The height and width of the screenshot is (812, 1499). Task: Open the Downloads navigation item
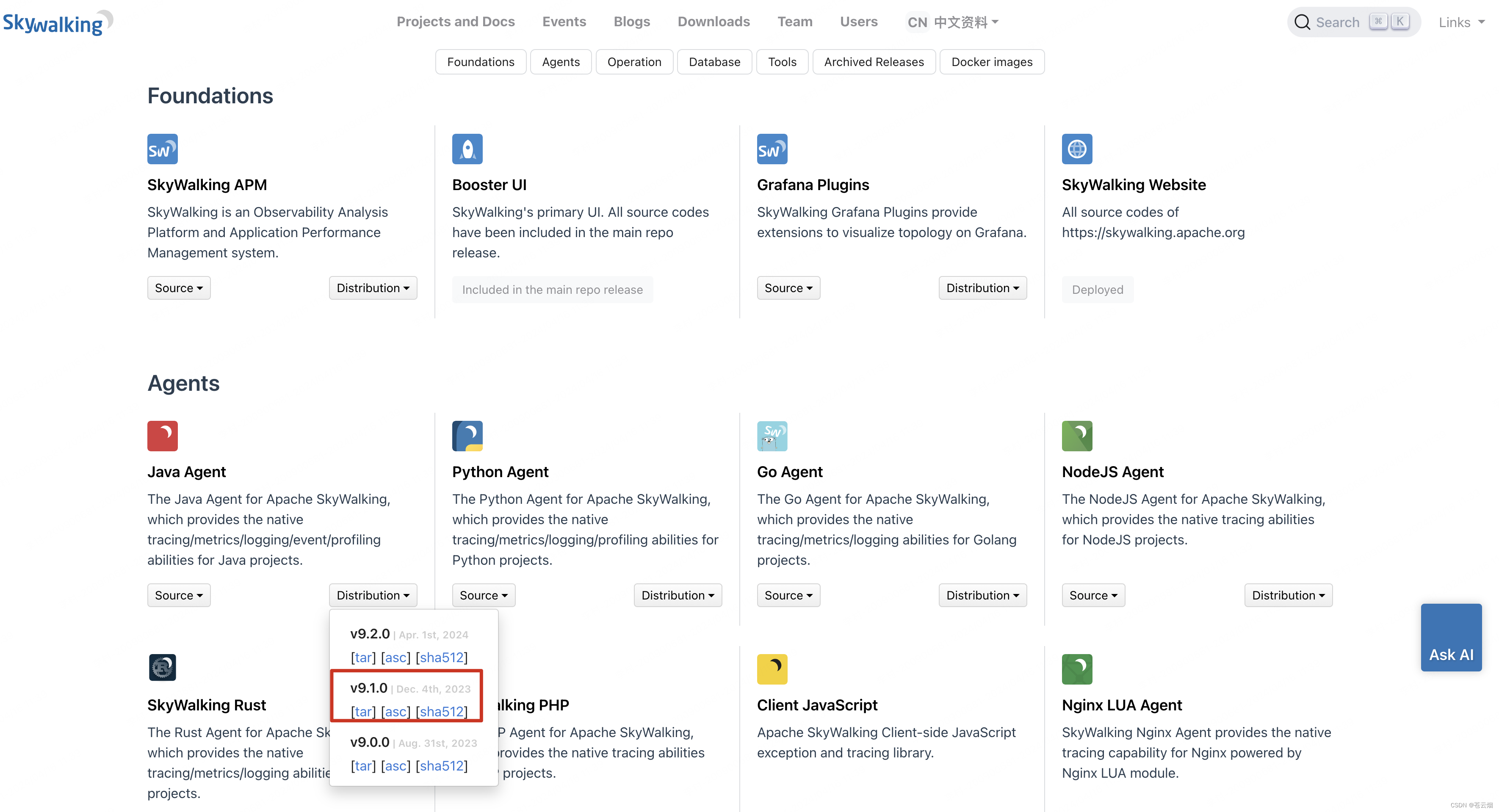(714, 22)
